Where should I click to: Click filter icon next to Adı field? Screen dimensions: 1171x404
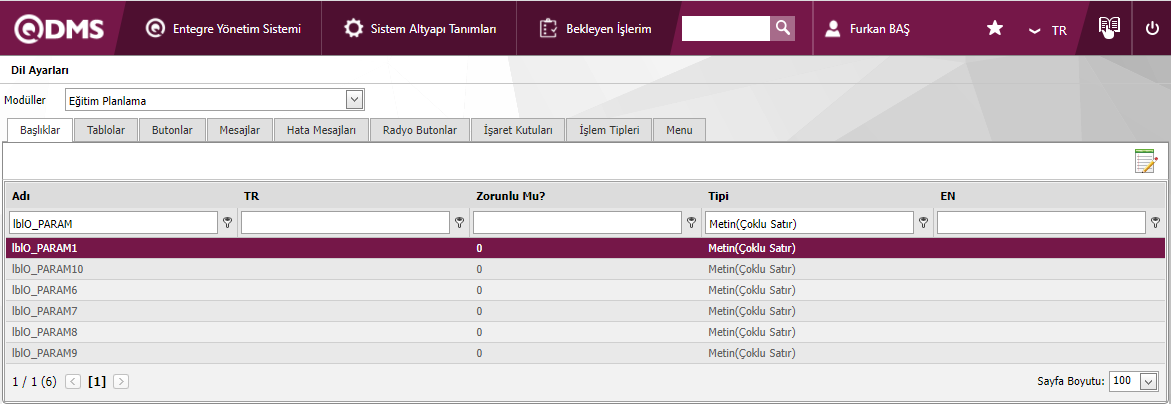coord(227,223)
